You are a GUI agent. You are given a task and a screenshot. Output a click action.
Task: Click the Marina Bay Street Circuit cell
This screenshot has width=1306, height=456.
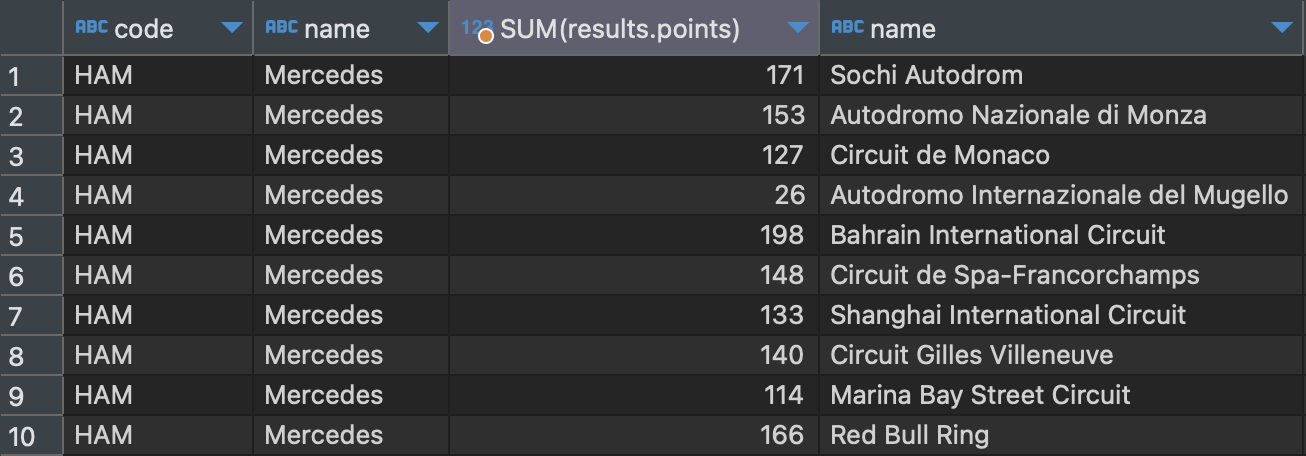click(1062, 395)
